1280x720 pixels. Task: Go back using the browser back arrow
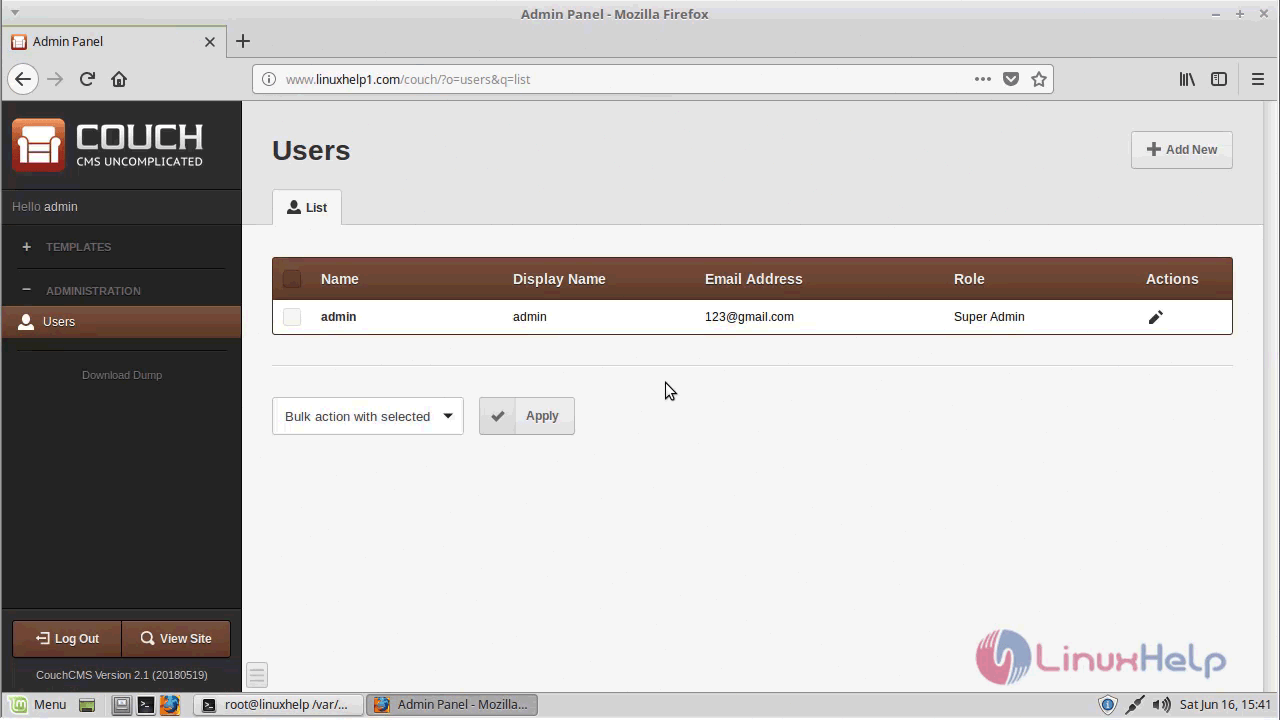[x=23, y=79]
